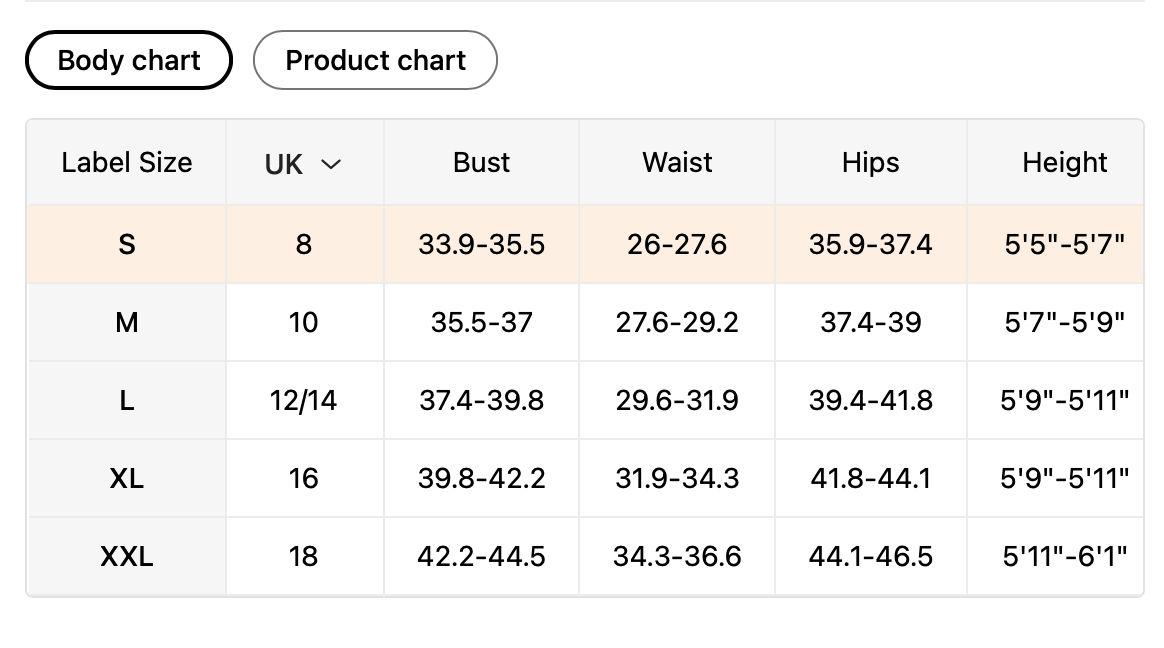The width and height of the screenshot is (1164, 648).
Task: Select the S label size row
Action: pyautogui.click(x=127, y=244)
